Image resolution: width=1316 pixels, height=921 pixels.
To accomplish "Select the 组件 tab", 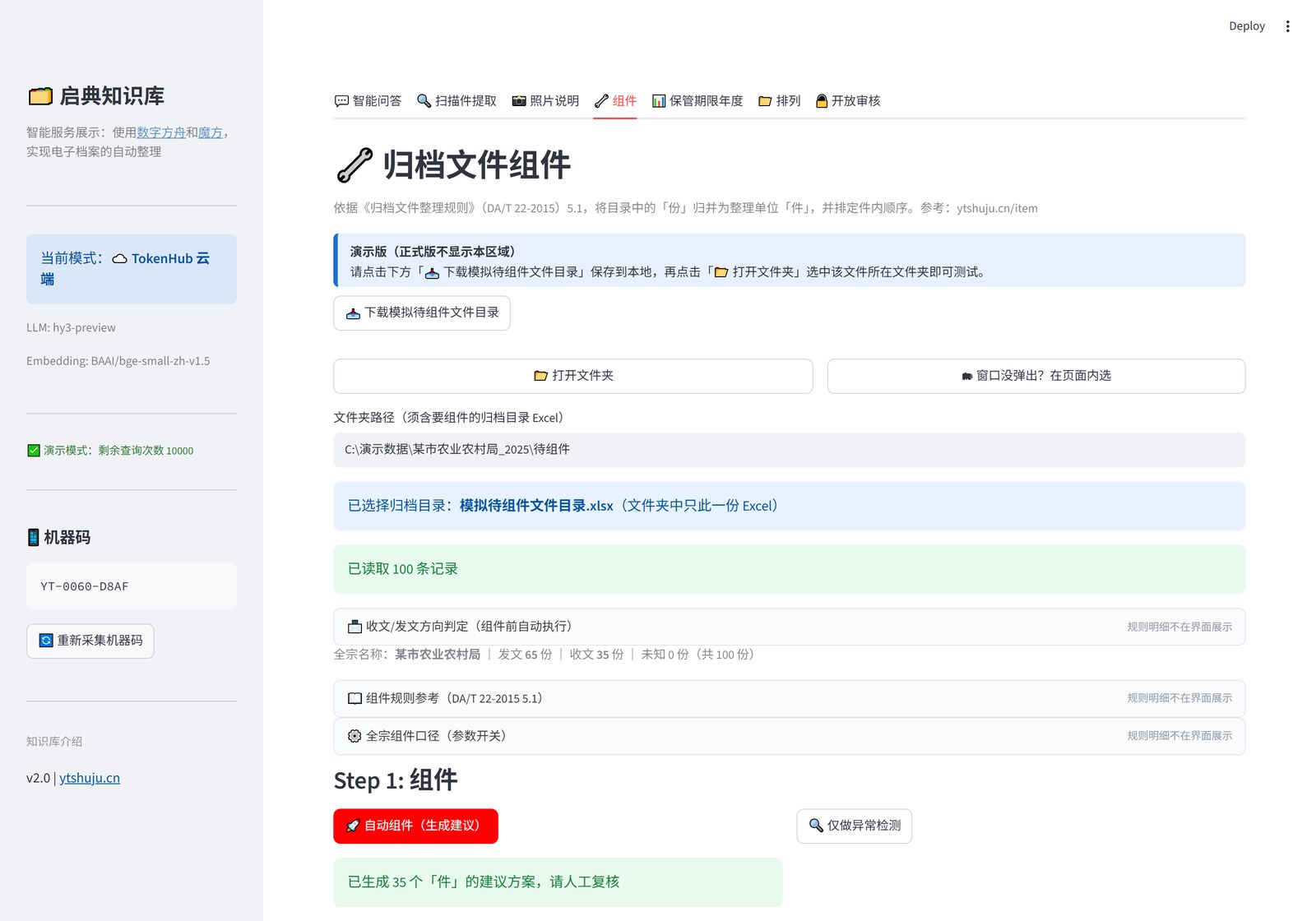I will click(x=615, y=101).
